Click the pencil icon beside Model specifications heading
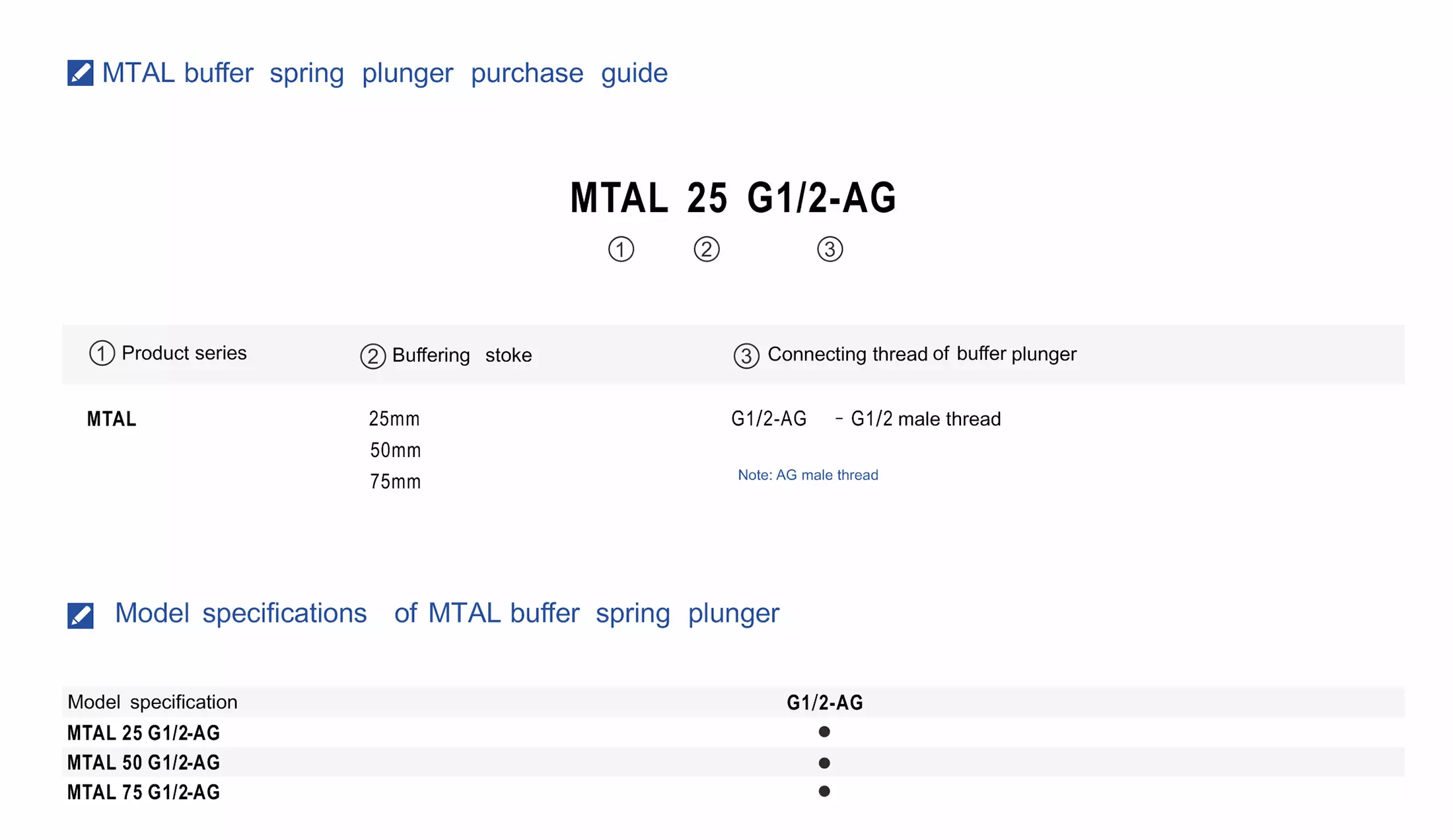 [x=81, y=615]
